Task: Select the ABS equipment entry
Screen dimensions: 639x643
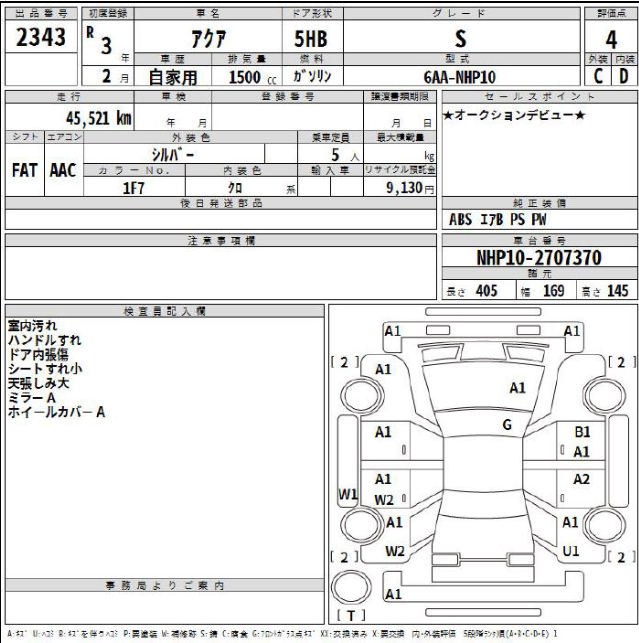Action: [461, 219]
